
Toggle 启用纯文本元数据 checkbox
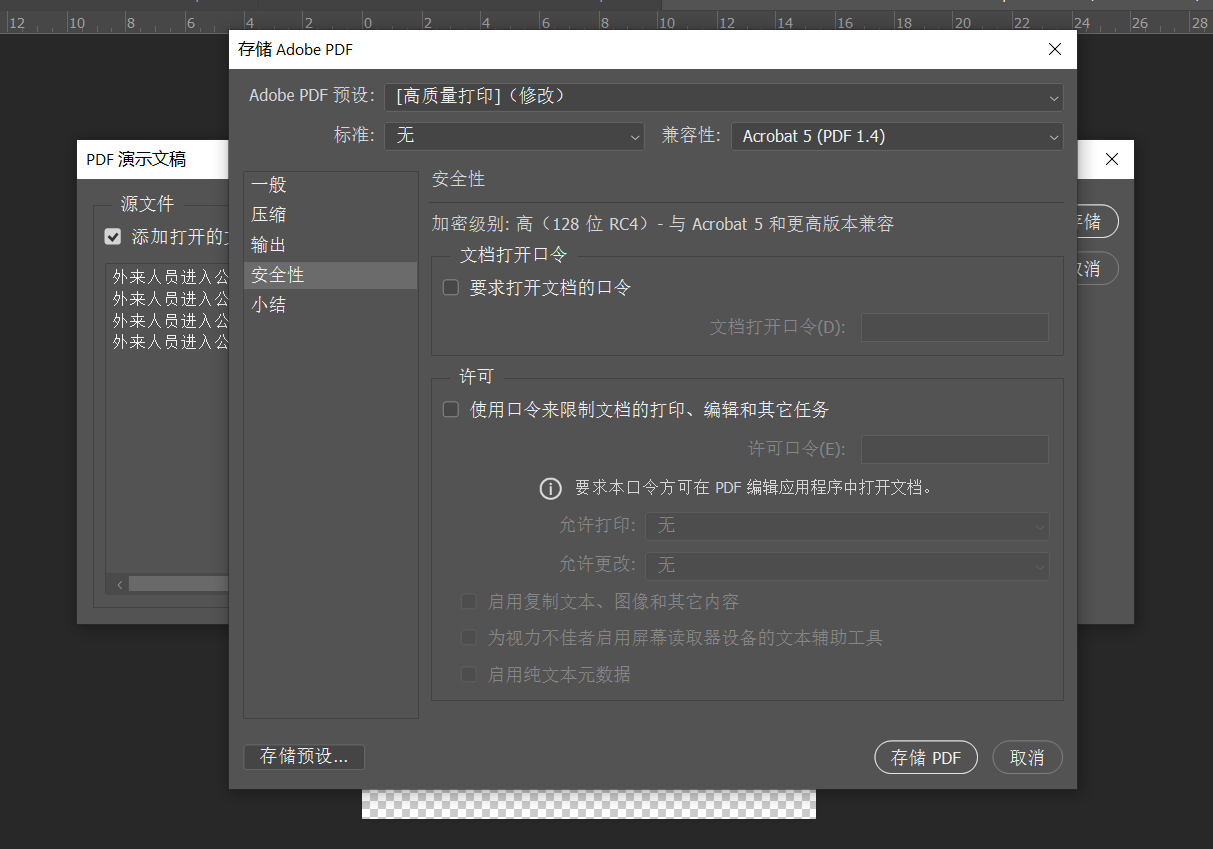pos(468,675)
